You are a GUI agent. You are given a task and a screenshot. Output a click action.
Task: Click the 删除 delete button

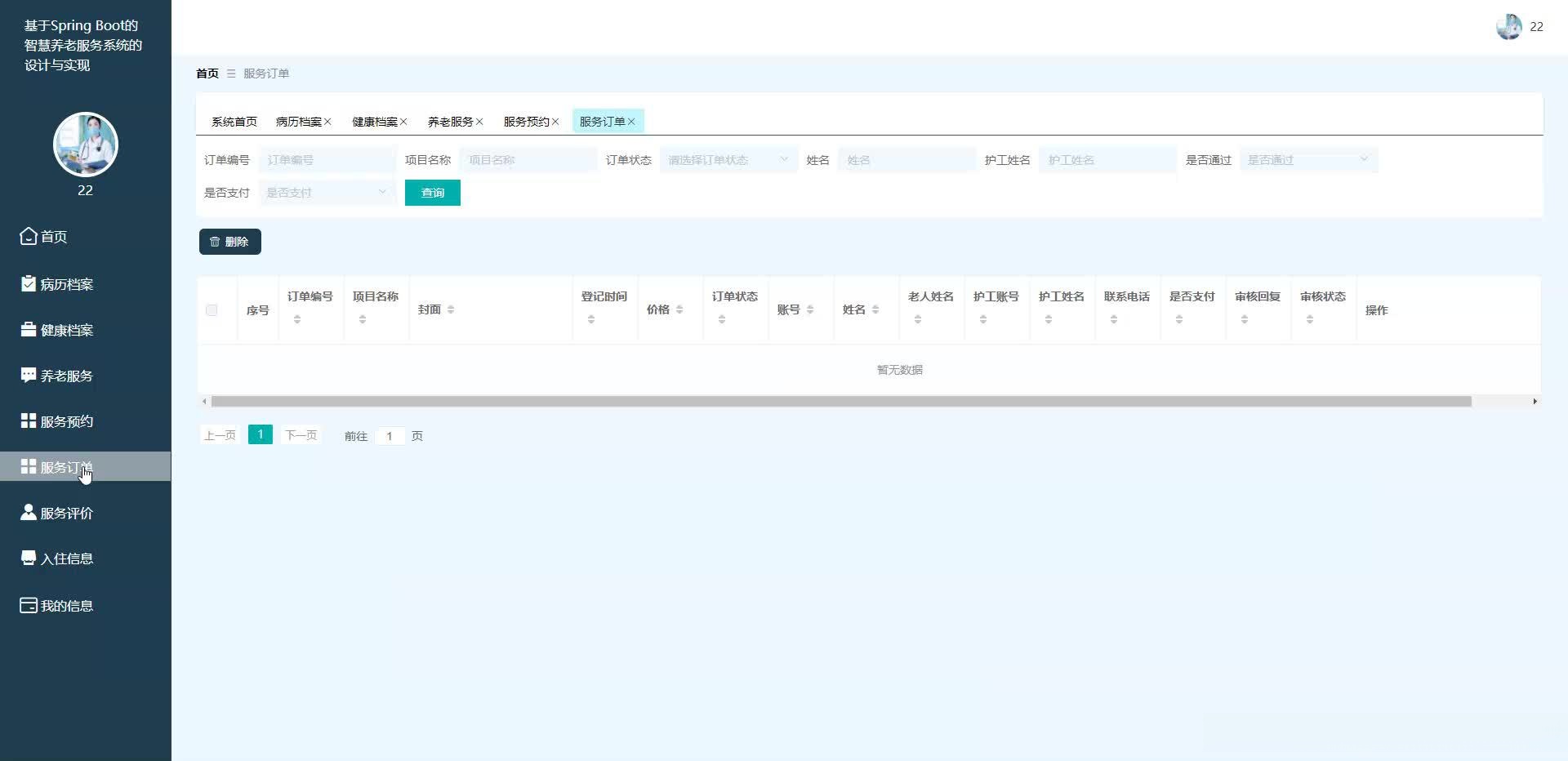click(230, 242)
